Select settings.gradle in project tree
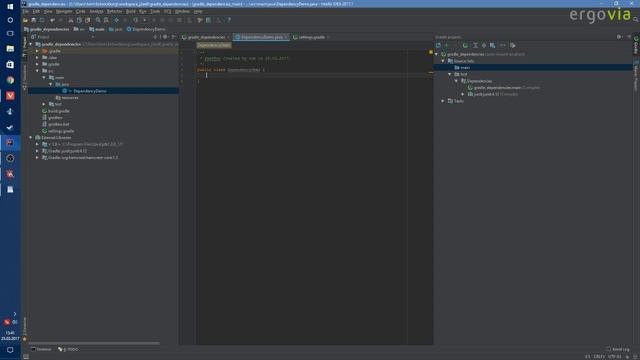This screenshot has width=640, height=360. point(61,131)
